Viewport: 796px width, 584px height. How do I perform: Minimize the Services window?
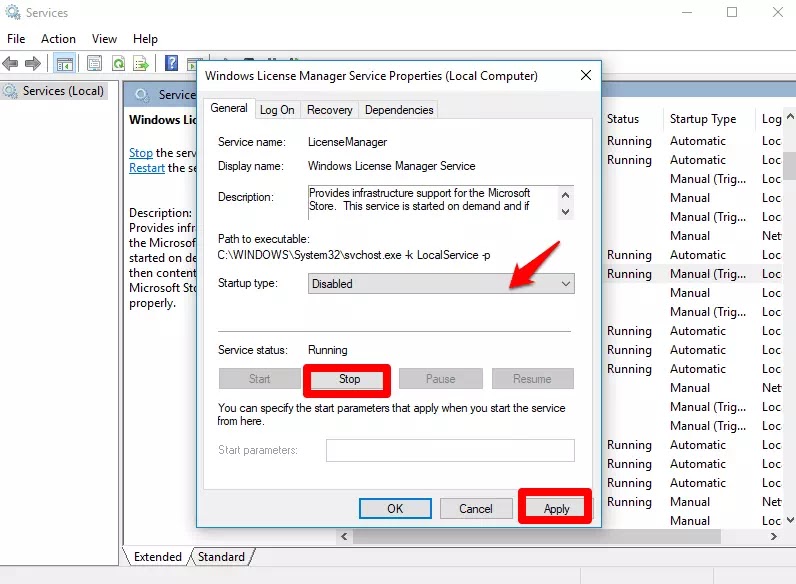pyautogui.click(x=687, y=12)
